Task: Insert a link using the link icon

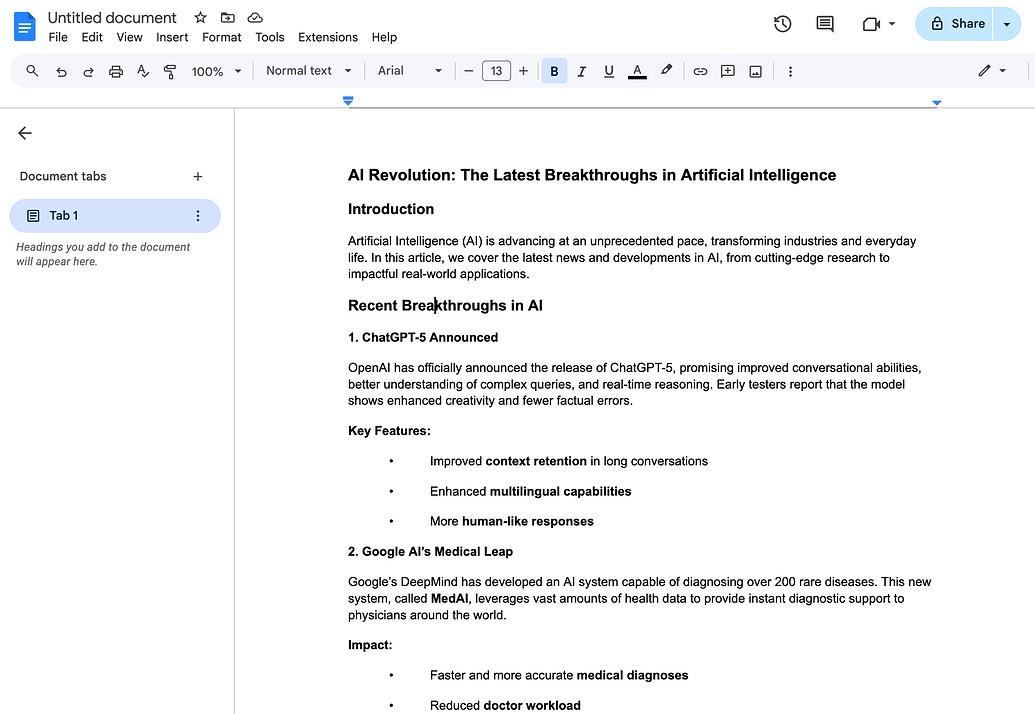Action: pos(700,71)
